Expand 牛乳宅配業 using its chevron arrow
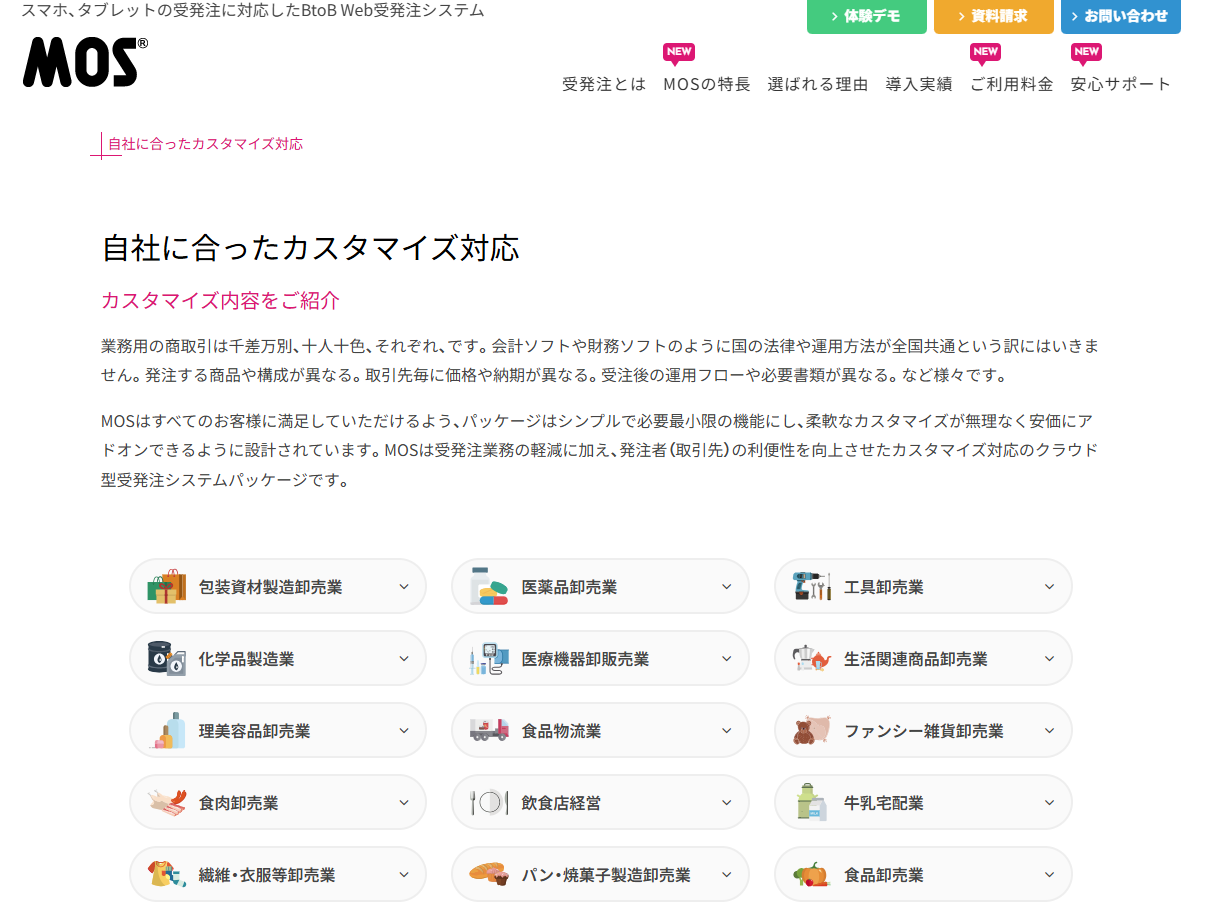This screenshot has width=1223, height=902. tap(1050, 803)
